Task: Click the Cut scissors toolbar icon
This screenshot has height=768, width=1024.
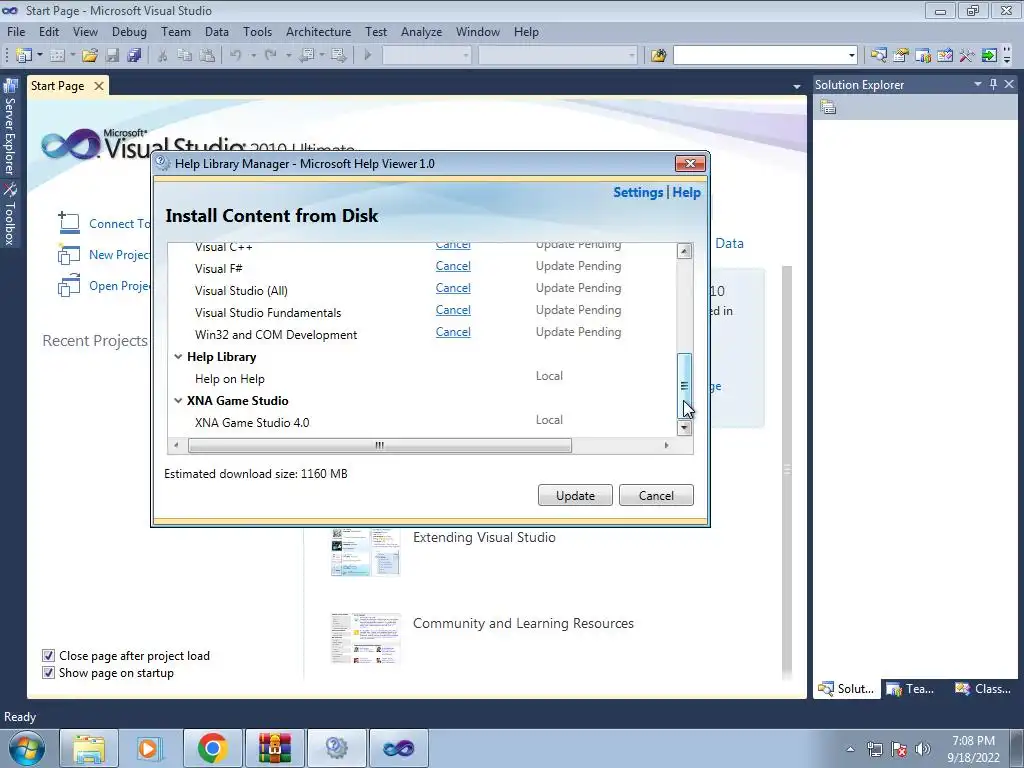Action: (163, 56)
